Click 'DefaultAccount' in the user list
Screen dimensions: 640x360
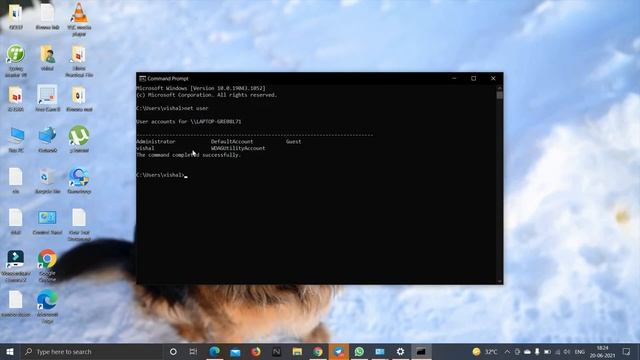click(x=232, y=142)
